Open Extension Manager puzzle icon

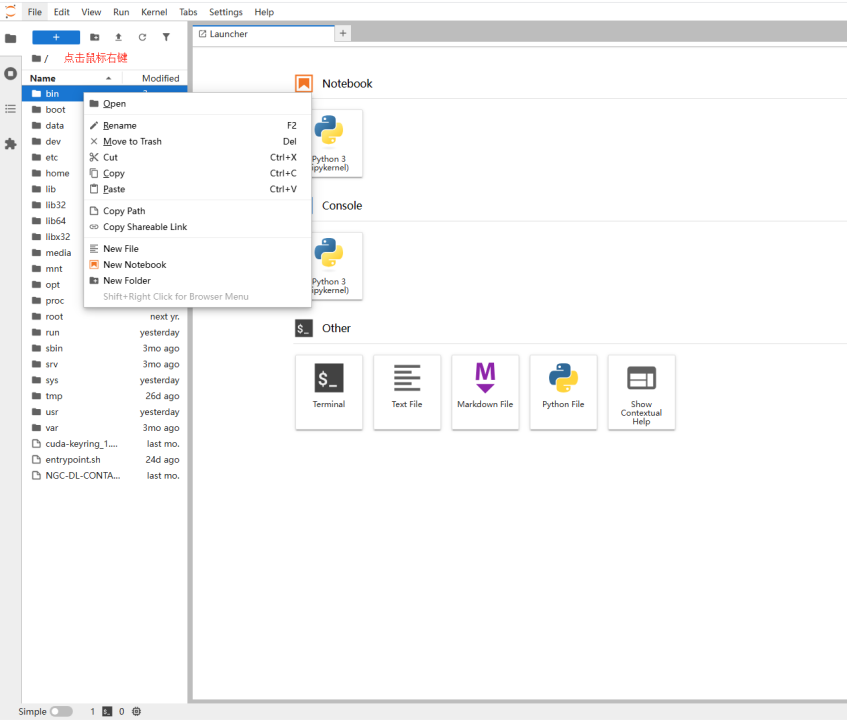pyautogui.click(x=10, y=144)
